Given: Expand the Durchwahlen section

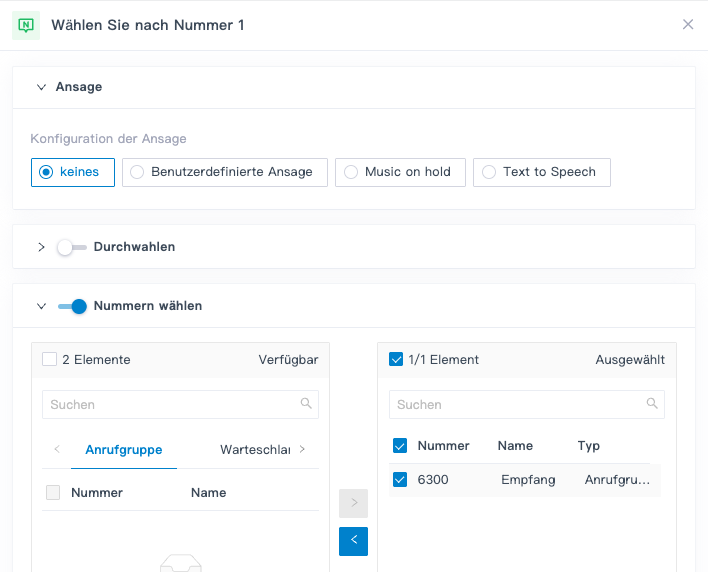Looking at the screenshot, I should (x=41, y=247).
